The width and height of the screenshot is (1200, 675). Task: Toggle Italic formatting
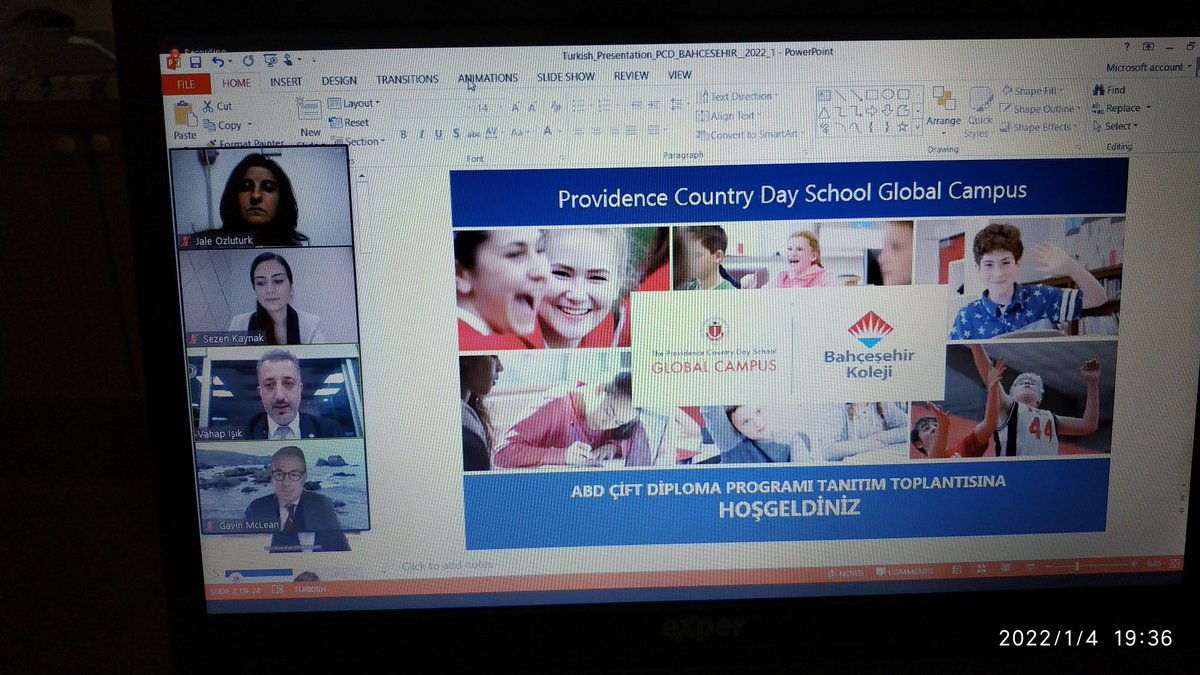(422, 134)
